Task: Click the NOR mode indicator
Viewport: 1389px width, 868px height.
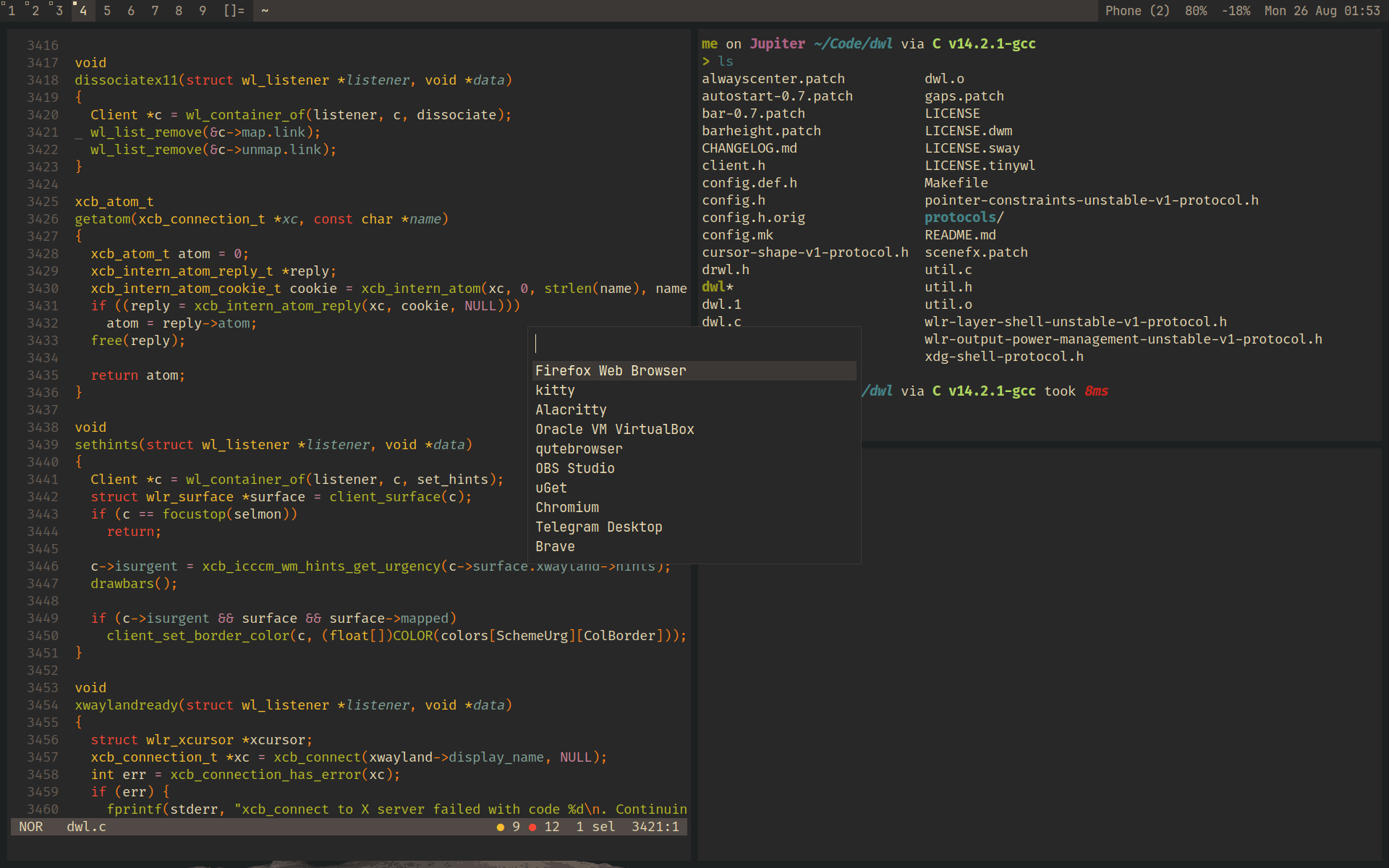Action: (31, 827)
